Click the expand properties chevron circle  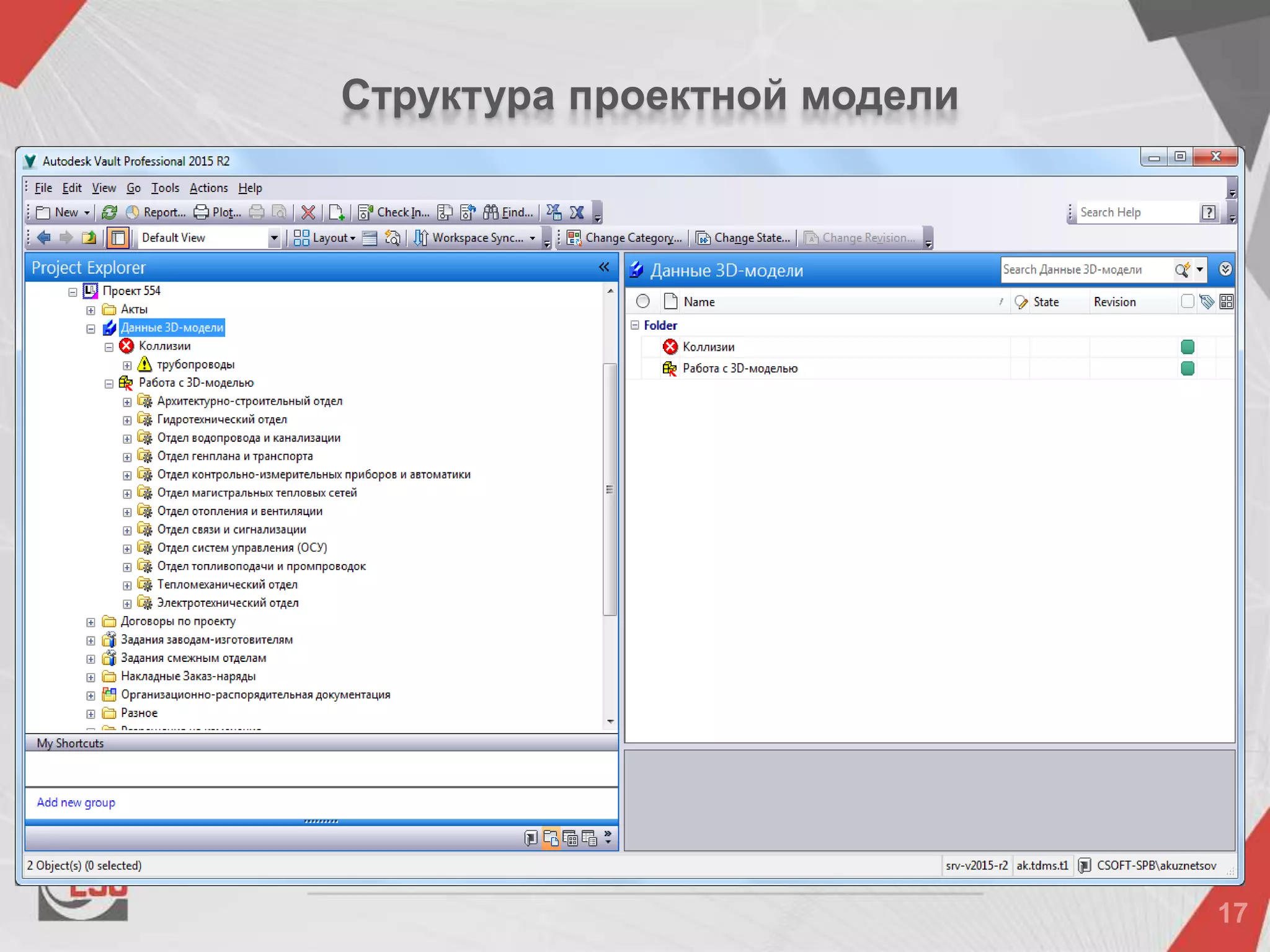click(x=1225, y=269)
